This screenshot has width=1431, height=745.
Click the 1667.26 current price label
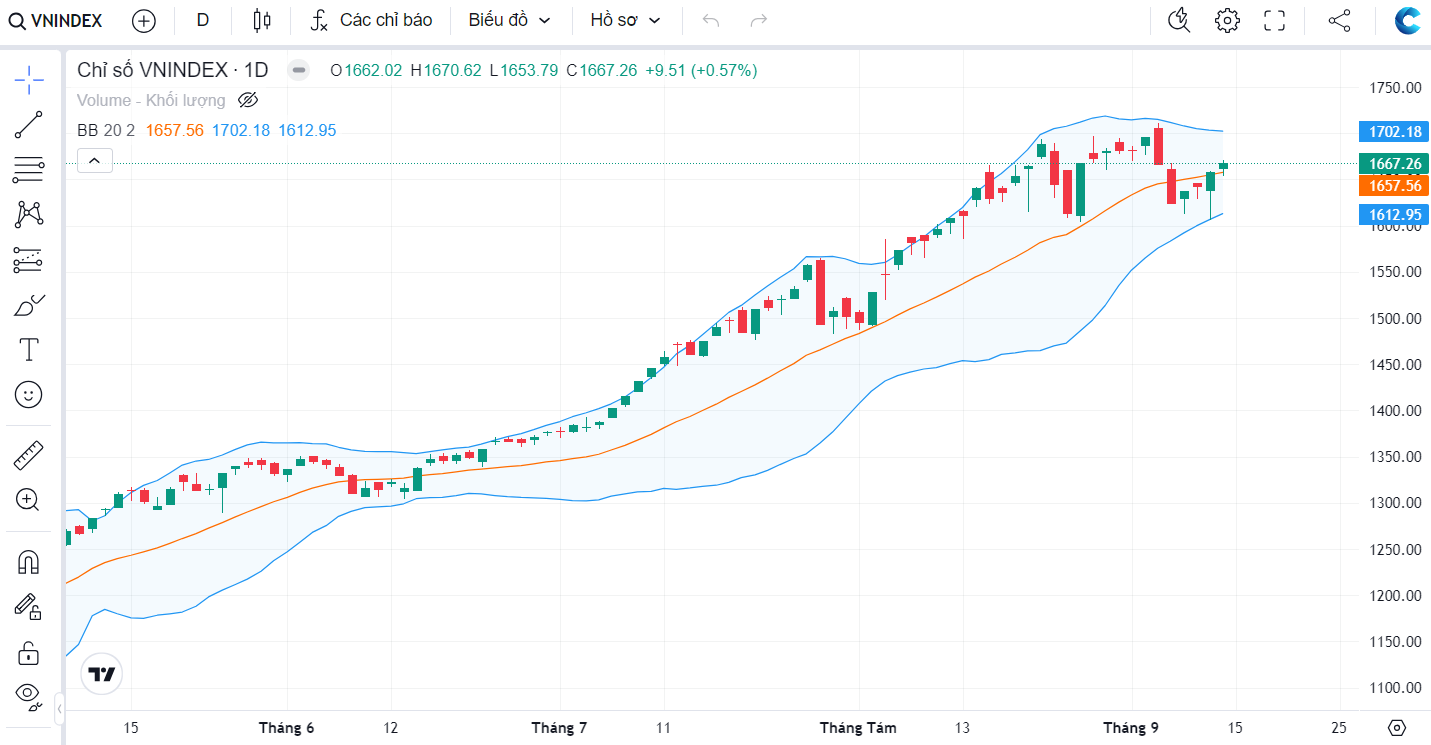tap(1395, 164)
